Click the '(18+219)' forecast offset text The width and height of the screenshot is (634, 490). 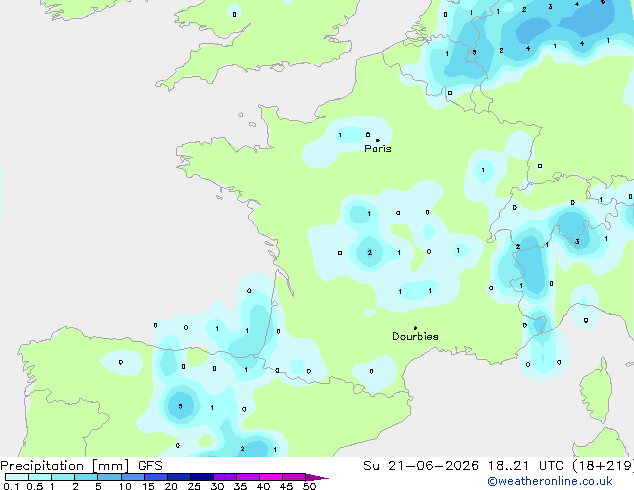pos(603,466)
